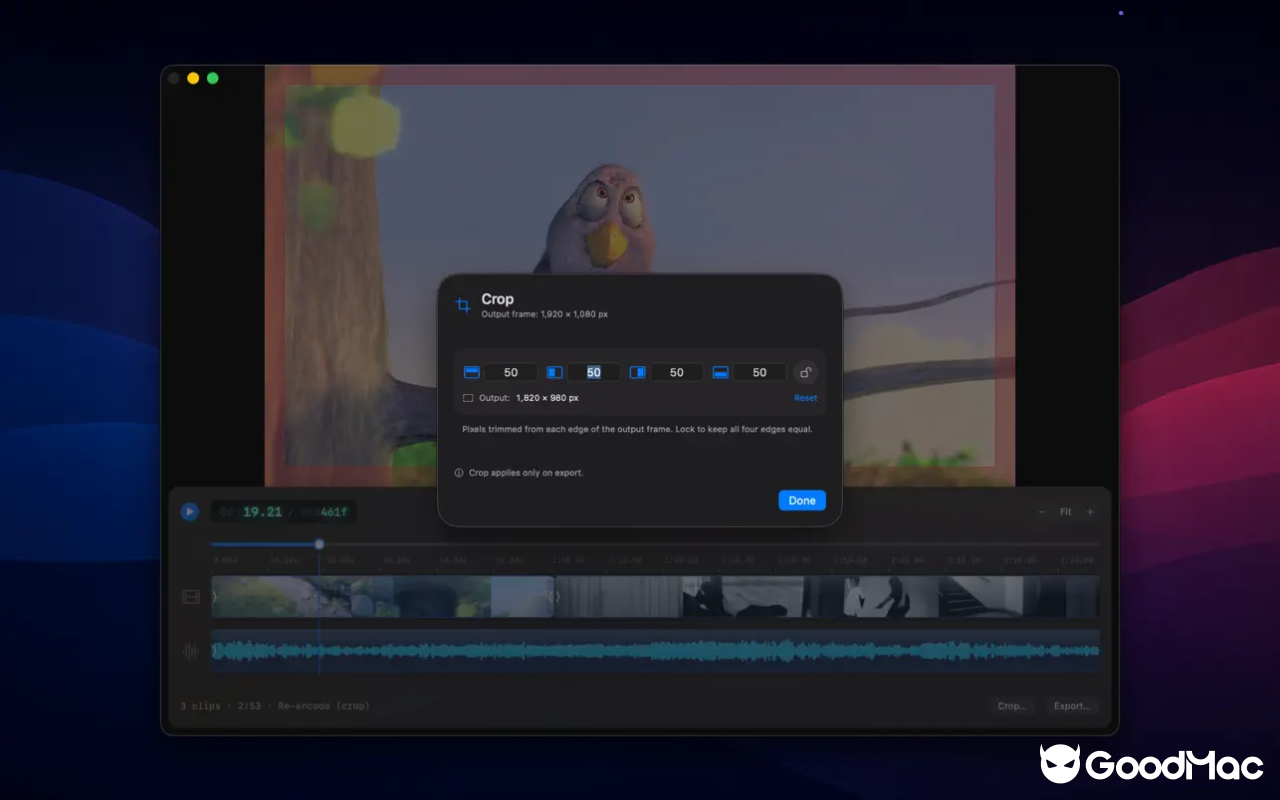Focus the right edge crop value field
1280x800 pixels.
pyautogui.click(x=677, y=372)
